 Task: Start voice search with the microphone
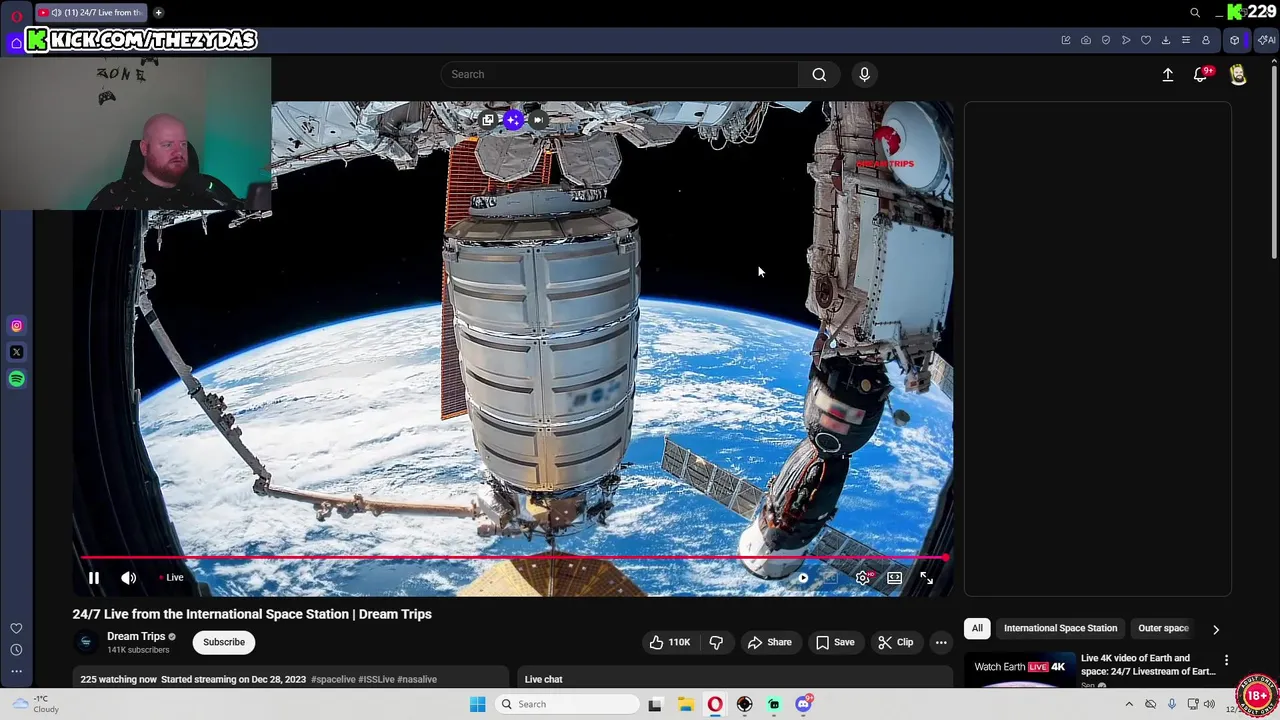[865, 74]
